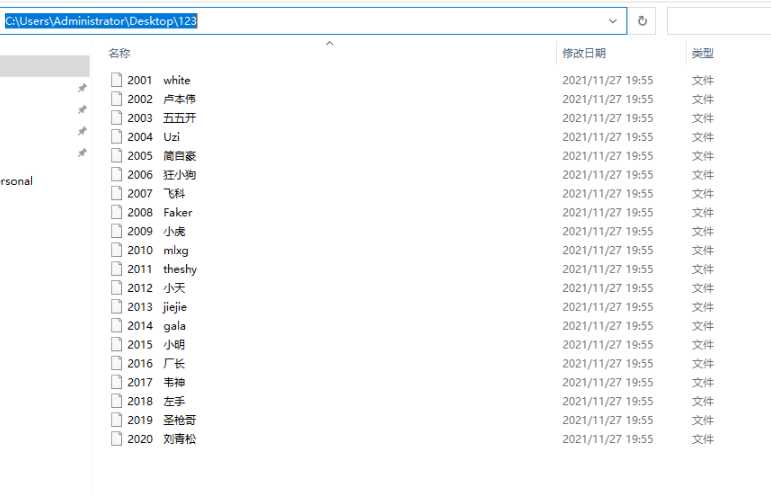Viewport: 771px width, 495px height.
Task: Select the file named 2002 卢本伟
Action: pos(161,99)
